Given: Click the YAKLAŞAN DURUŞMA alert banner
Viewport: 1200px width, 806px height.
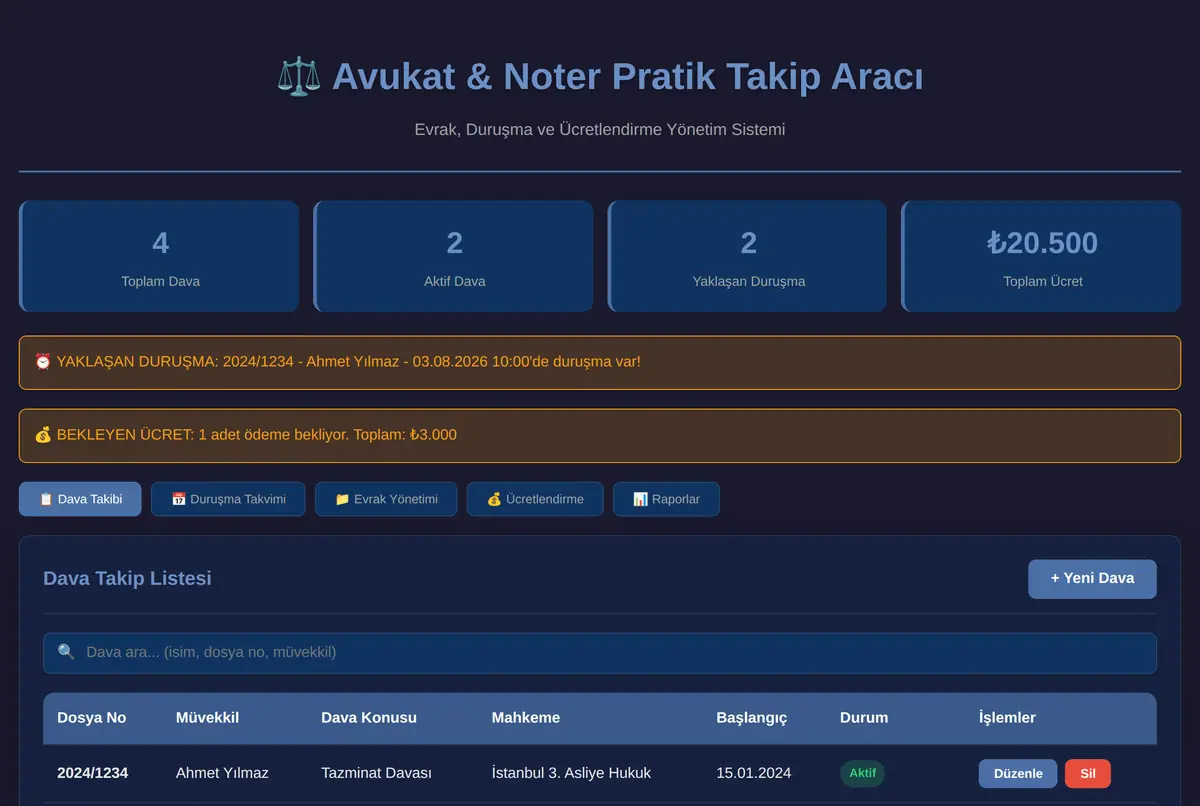Looking at the screenshot, I should coord(600,362).
